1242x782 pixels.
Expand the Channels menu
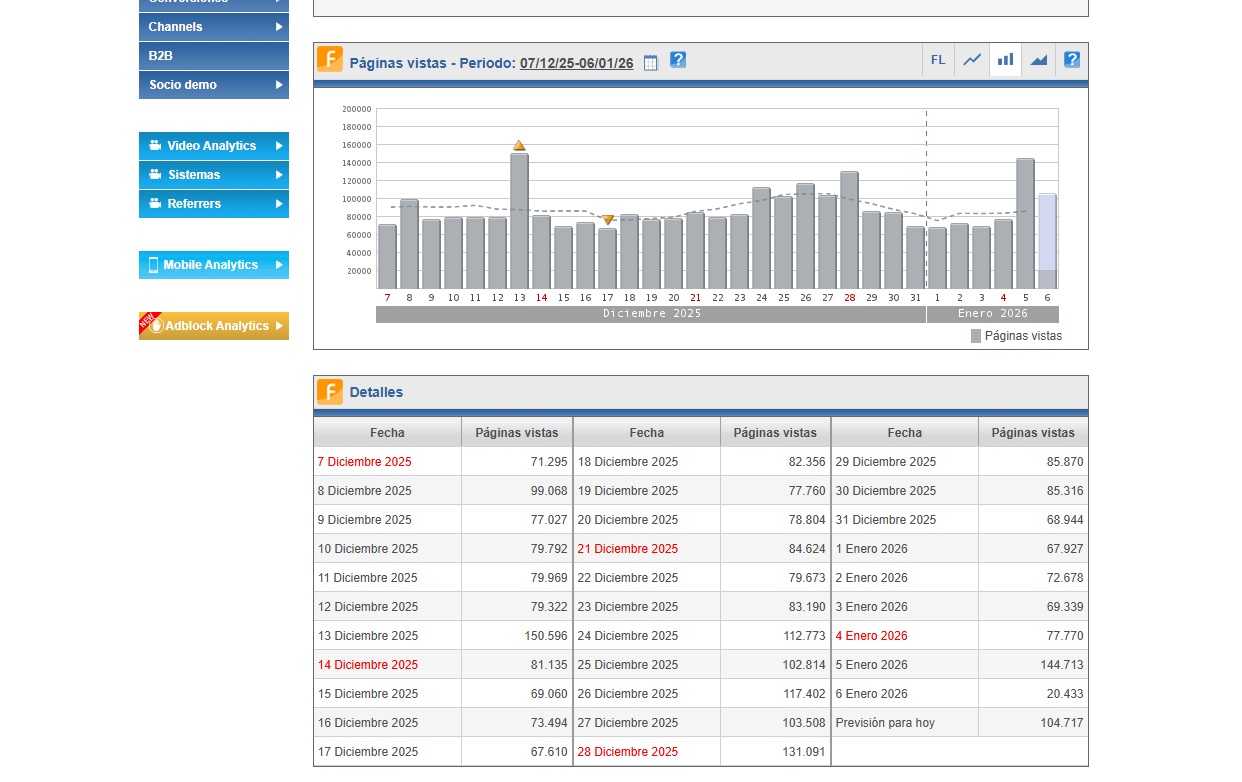coord(214,27)
